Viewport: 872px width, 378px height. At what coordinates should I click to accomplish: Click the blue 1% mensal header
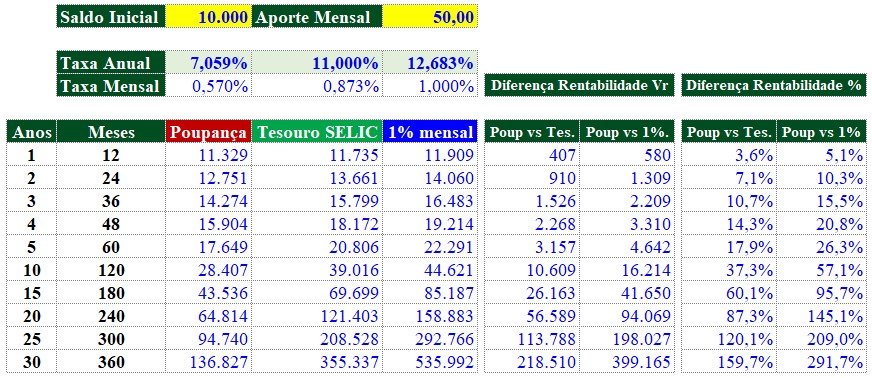(x=429, y=132)
